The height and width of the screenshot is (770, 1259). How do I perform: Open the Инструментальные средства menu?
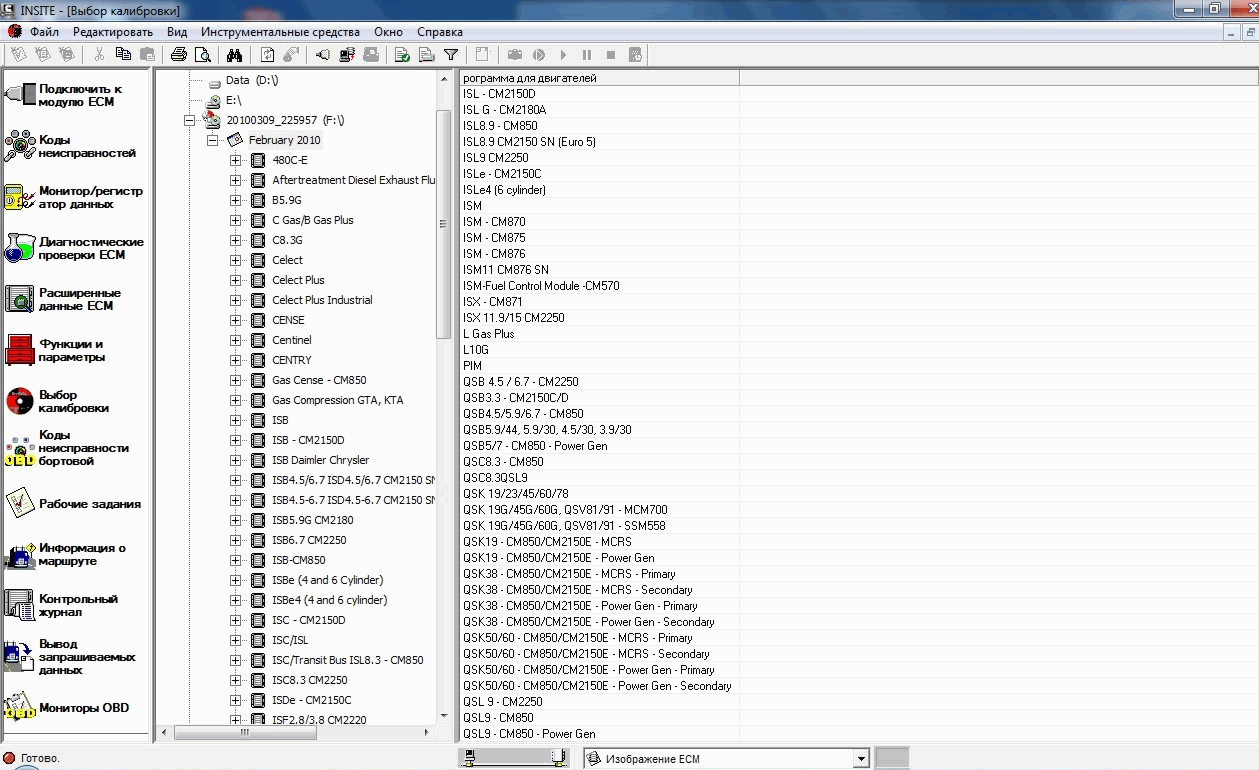[281, 32]
